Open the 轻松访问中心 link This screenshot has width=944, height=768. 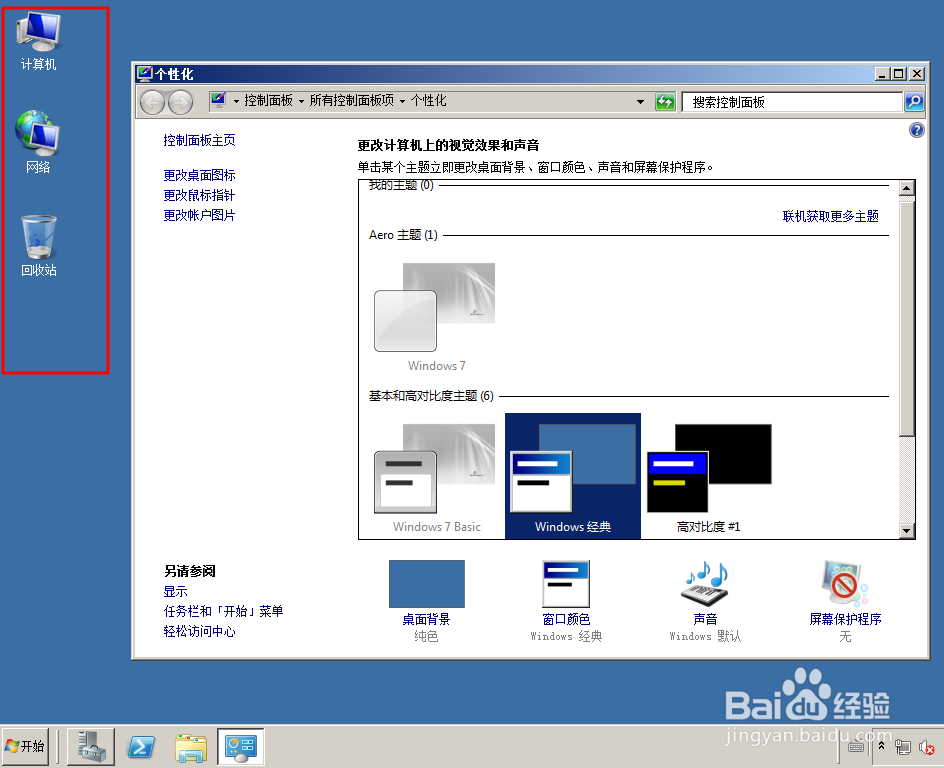click(199, 631)
